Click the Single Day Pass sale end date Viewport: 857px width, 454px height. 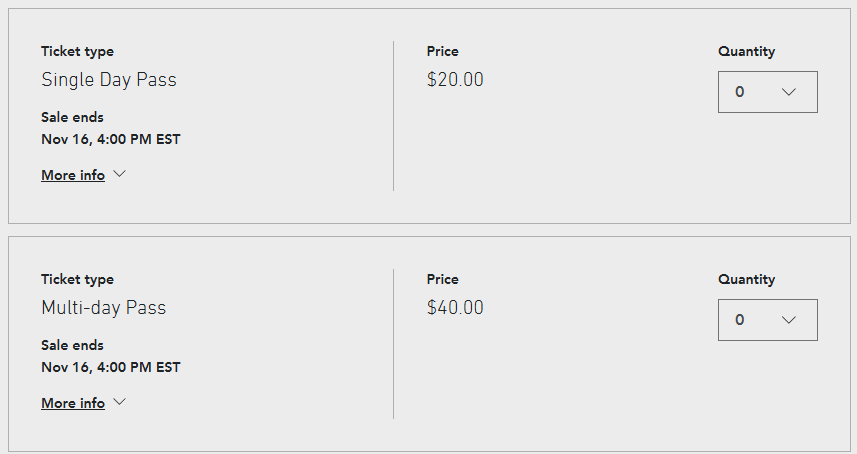point(110,139)
